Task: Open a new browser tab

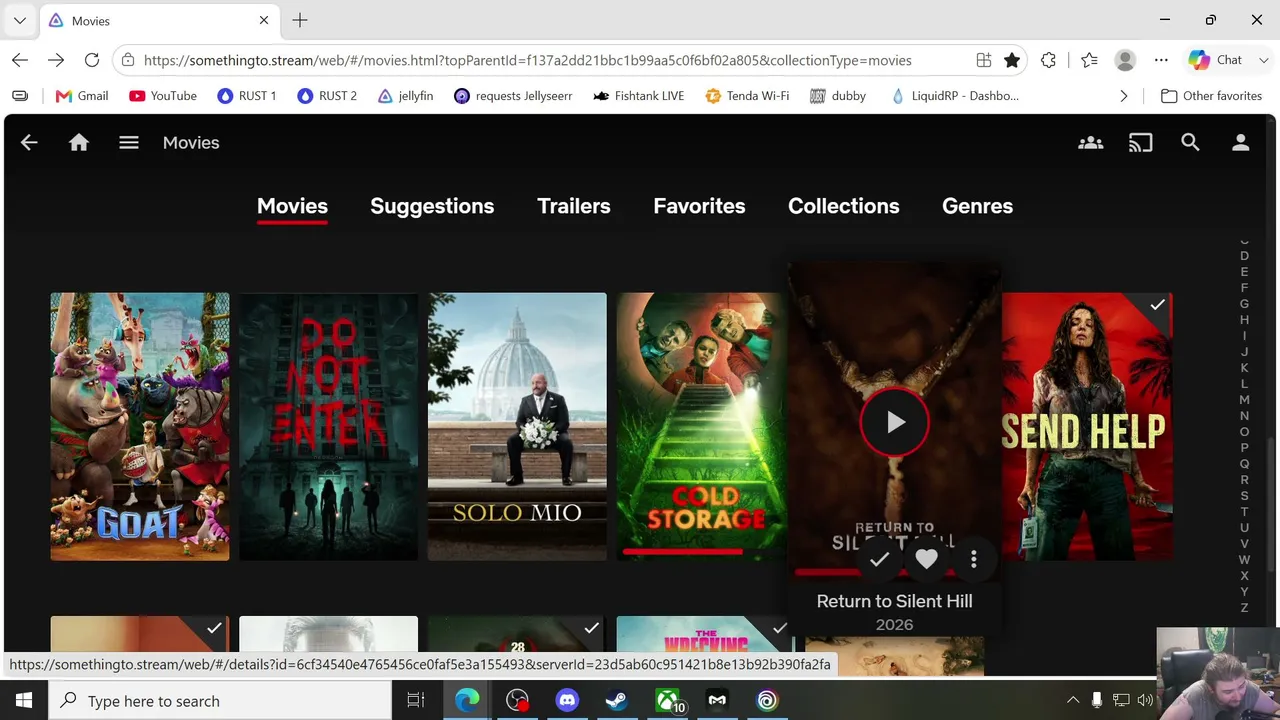Action: (300, 20)
